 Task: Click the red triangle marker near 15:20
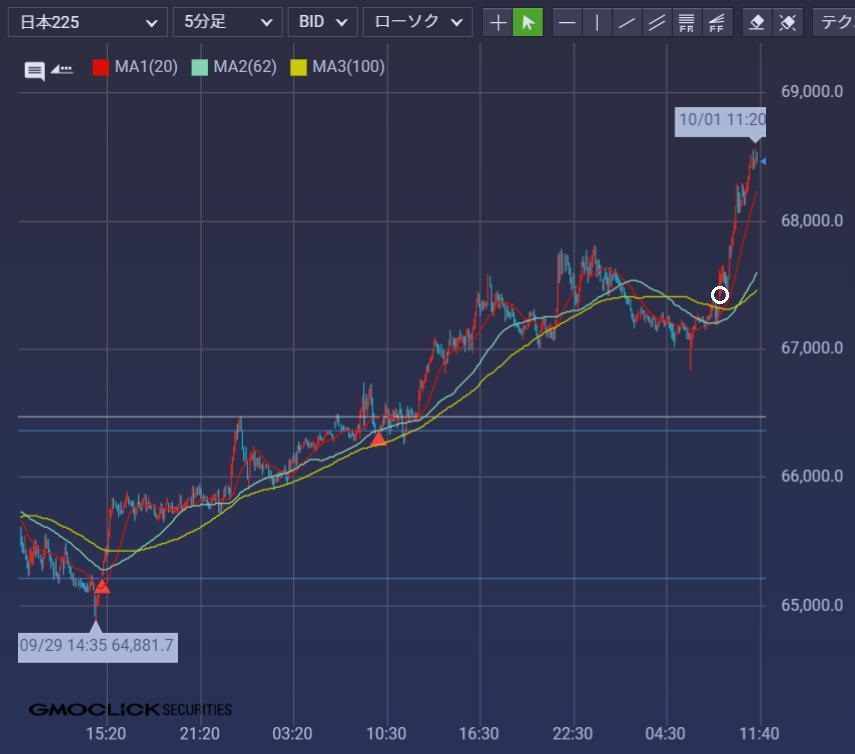[x=102, y=587]
